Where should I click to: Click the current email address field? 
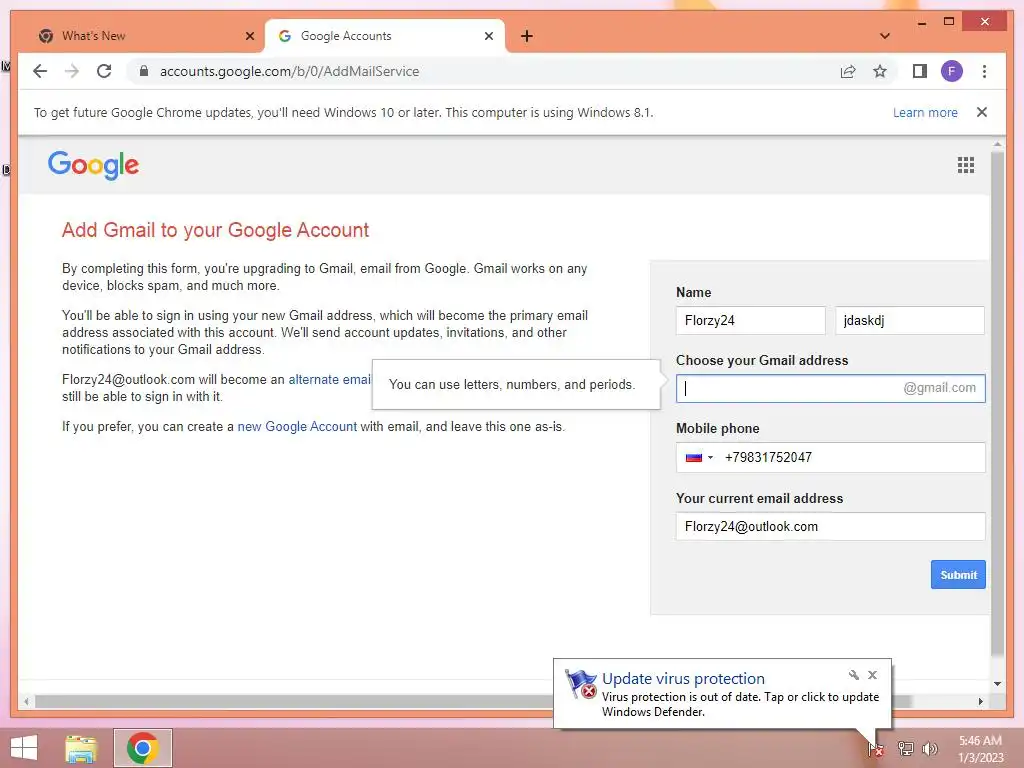click(830, 526)
